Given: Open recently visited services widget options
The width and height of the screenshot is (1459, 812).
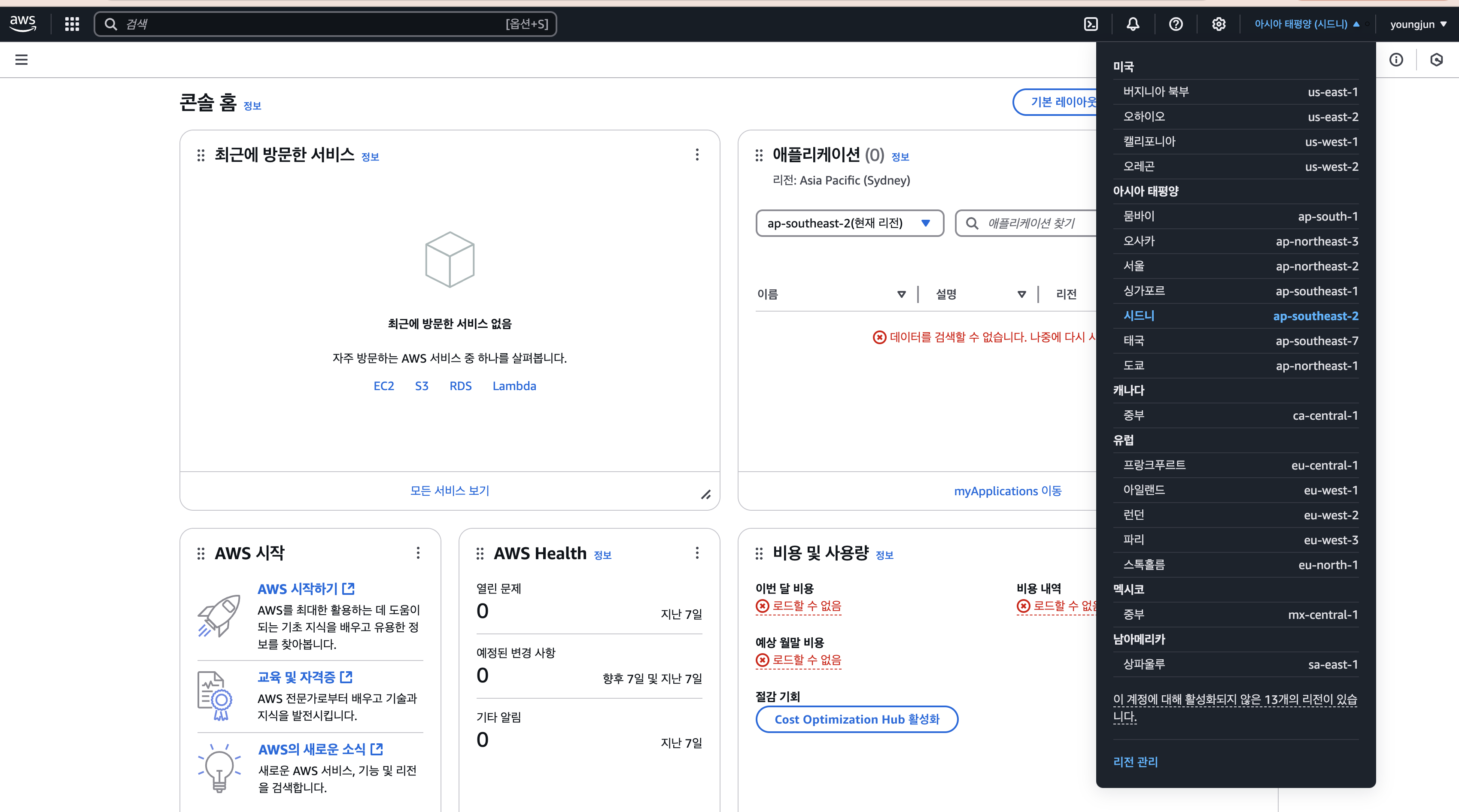Looking at the screenshot, I should coord(697,155).
